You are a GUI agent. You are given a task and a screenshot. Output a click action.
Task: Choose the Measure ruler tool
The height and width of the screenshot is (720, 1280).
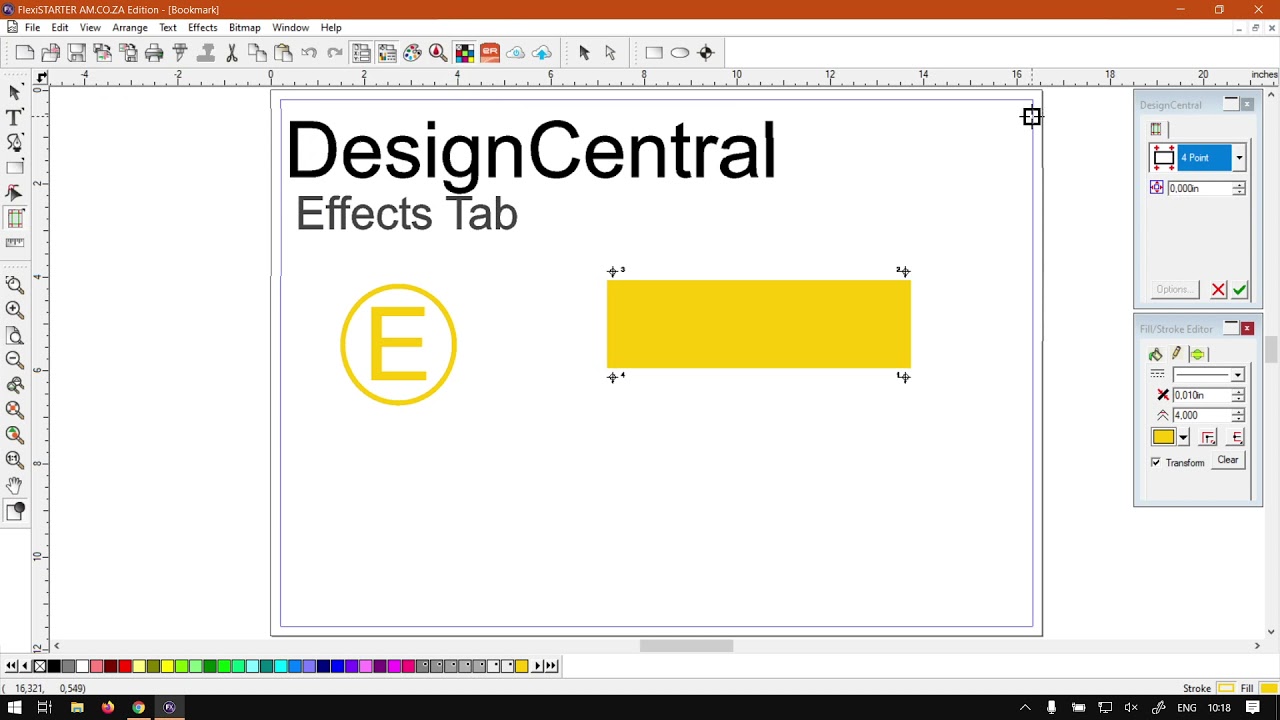click(x=15, y=243)
